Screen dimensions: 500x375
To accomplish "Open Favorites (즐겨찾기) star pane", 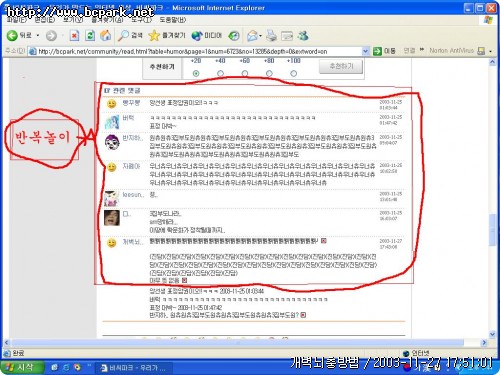I will point(167,35).
